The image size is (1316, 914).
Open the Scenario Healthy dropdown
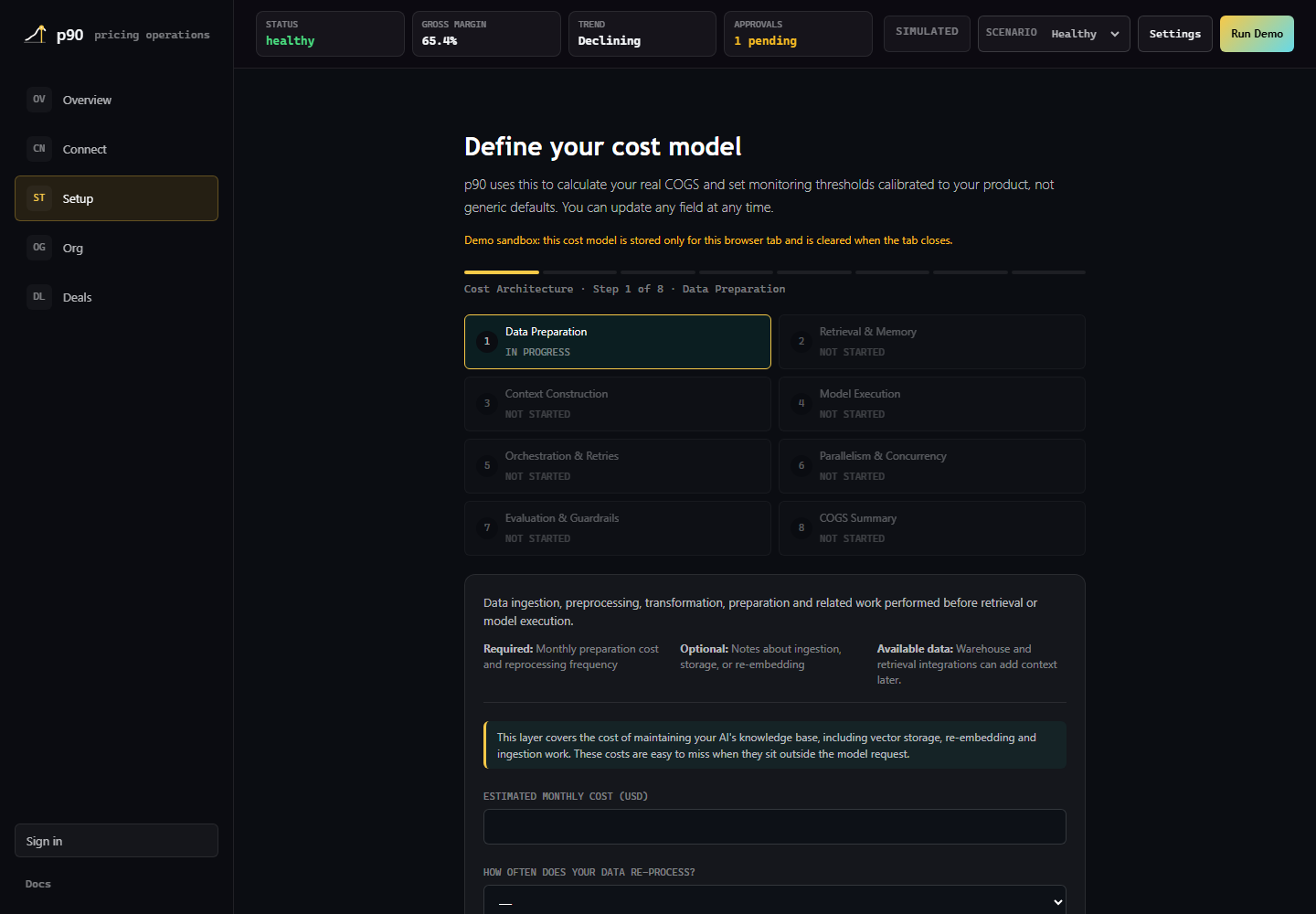(x=1054, y=34)
